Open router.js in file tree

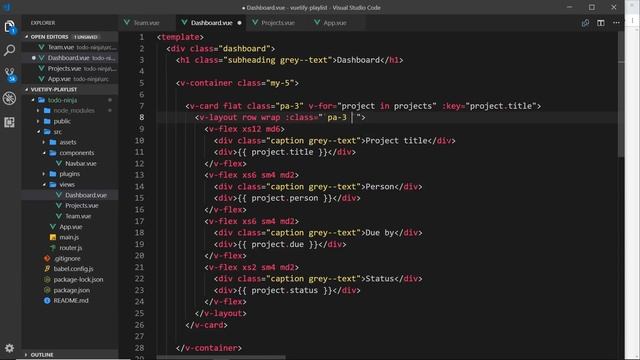70,248
